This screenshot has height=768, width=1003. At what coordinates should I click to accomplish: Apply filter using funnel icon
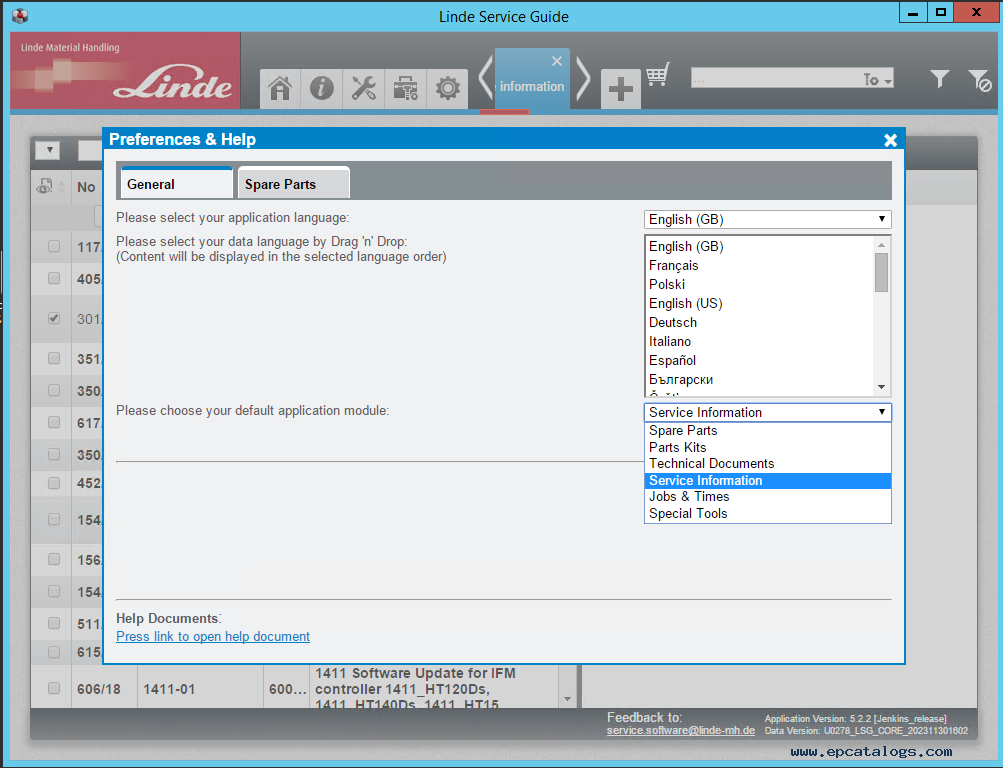click(x=939, y=79)
